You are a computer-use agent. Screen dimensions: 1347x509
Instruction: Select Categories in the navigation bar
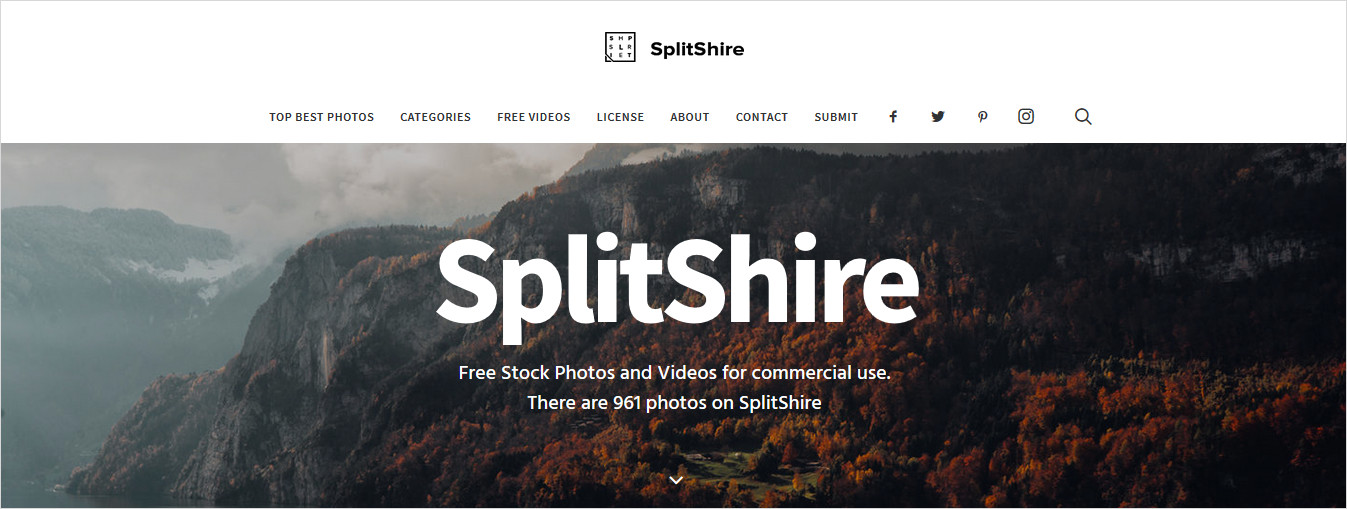pyautogui.click(x=435, y=117)
